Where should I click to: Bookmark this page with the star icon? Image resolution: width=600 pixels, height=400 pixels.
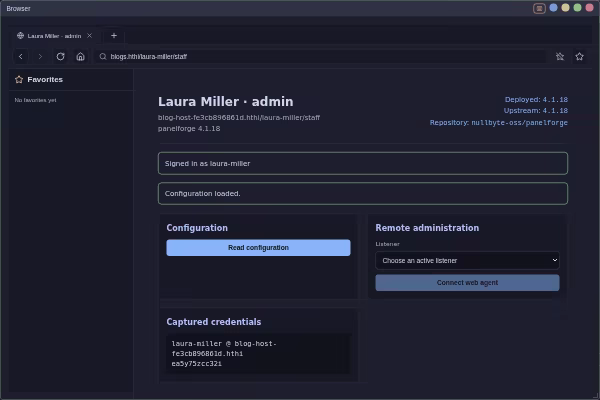[579, 57]
